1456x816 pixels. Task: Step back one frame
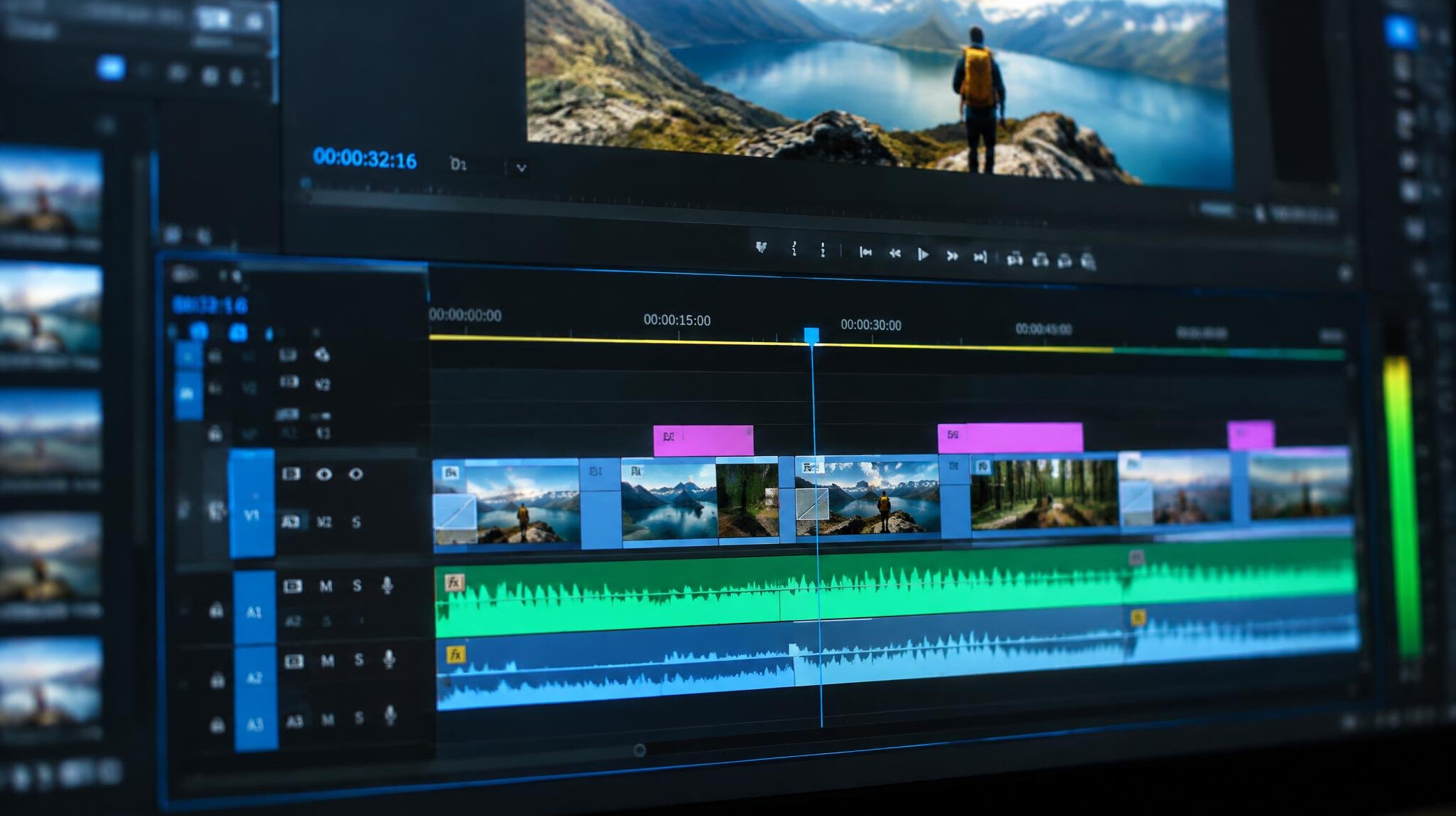point(895,253)
